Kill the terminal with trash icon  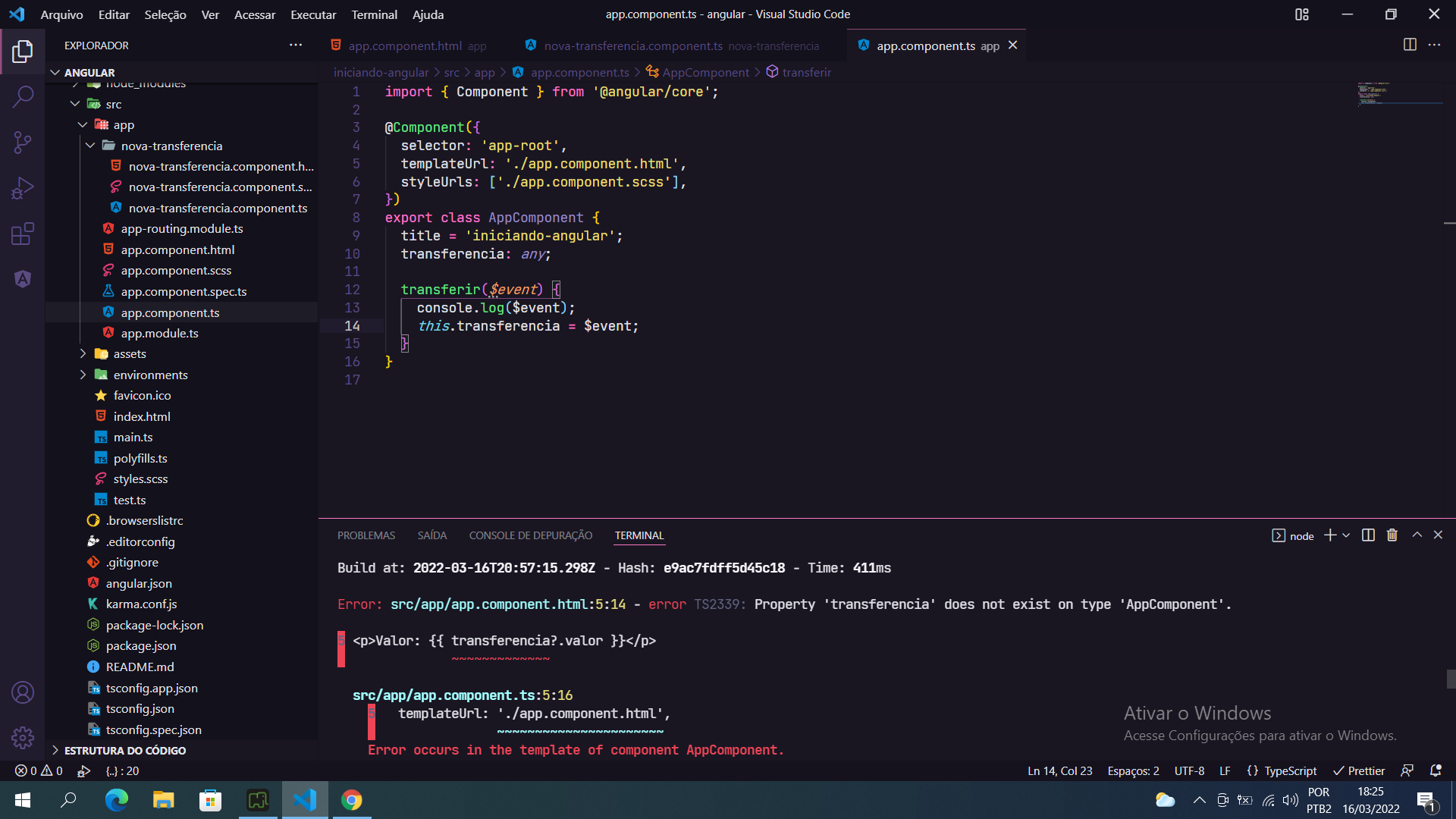coord(1392,535)
